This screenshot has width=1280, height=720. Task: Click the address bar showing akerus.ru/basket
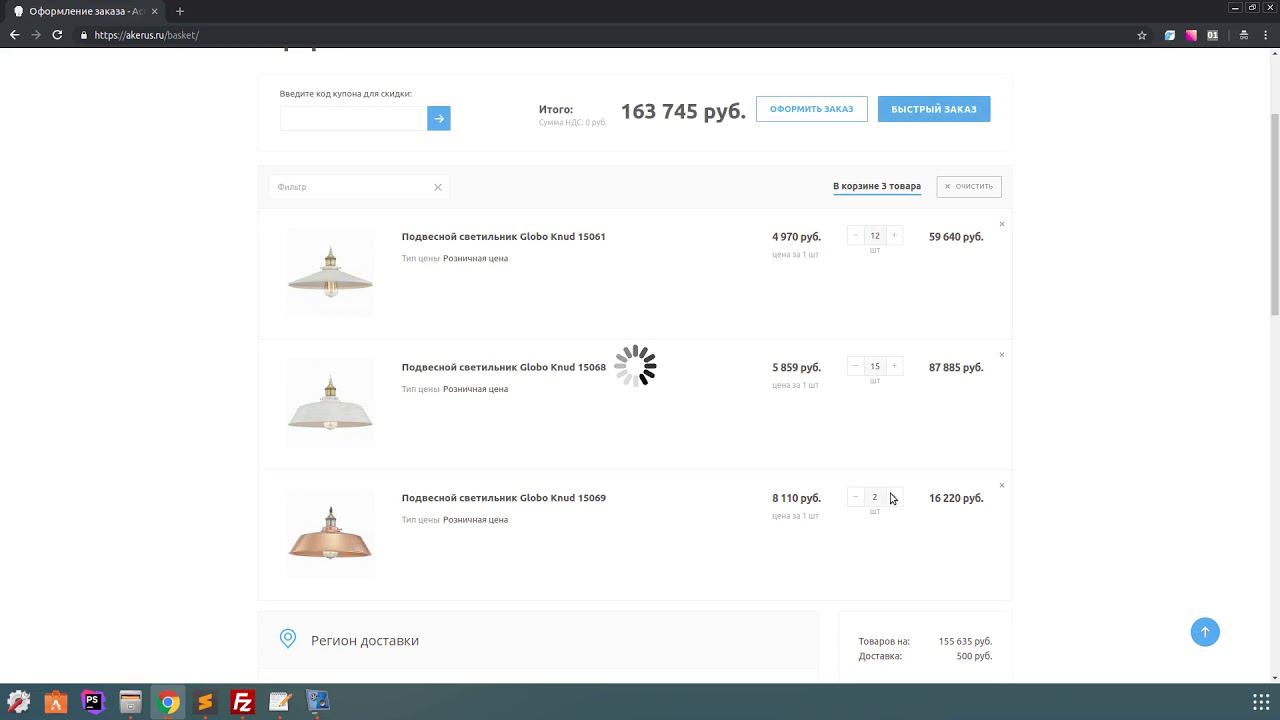600,35
